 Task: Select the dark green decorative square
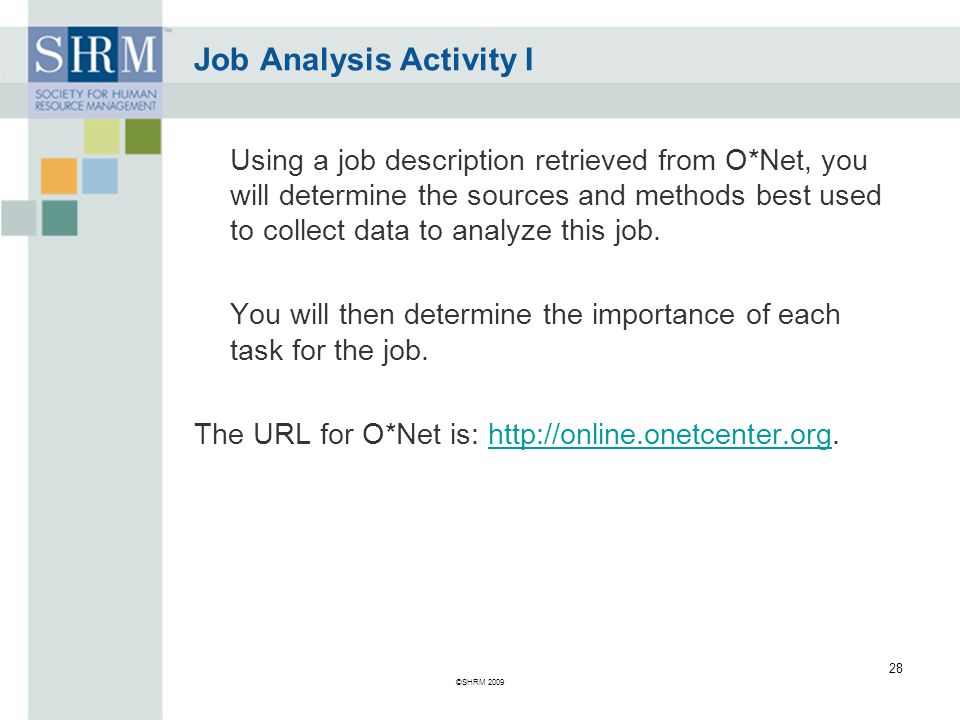pos(143,136)
